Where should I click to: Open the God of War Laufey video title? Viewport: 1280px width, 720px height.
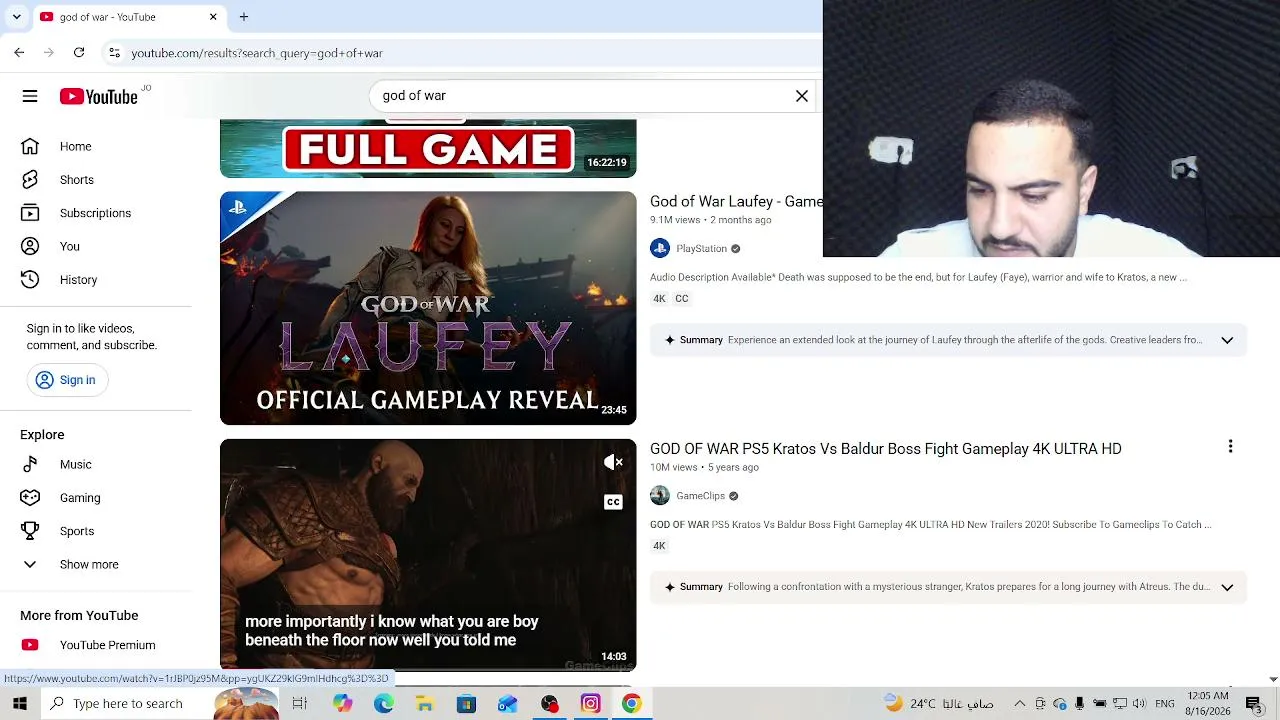tap(736, 202)
